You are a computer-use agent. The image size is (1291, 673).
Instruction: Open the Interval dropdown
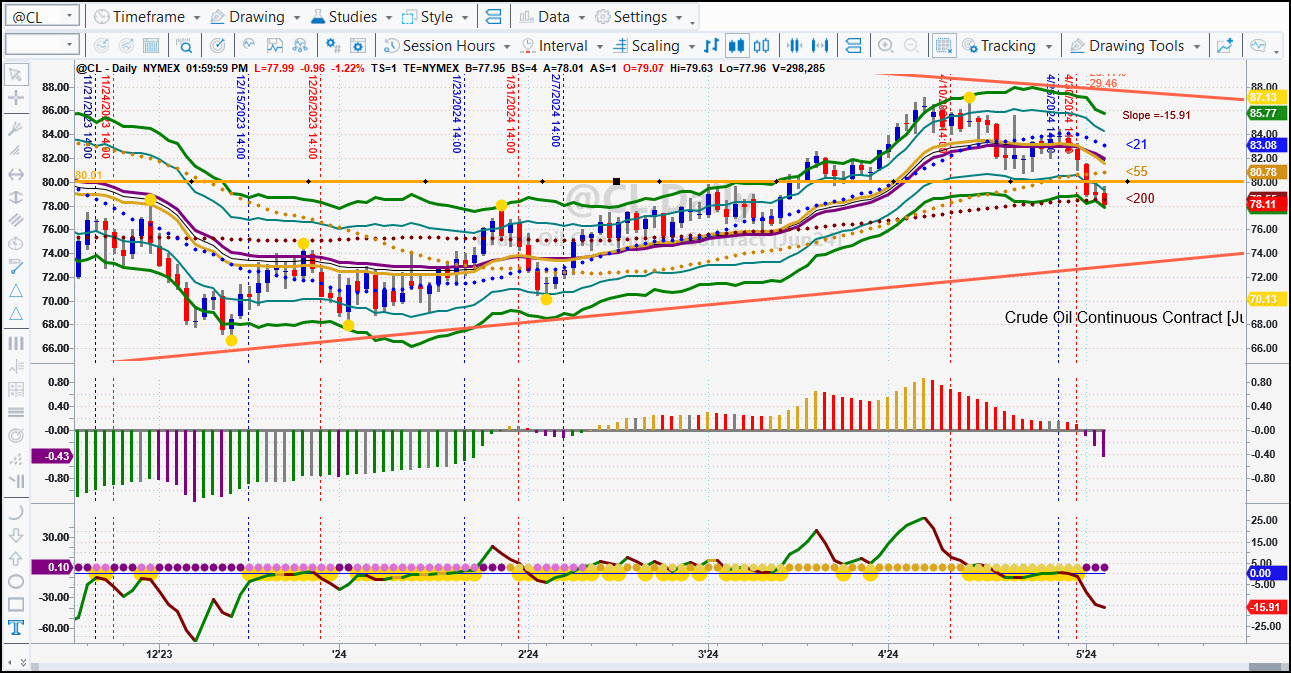[561, 45]
